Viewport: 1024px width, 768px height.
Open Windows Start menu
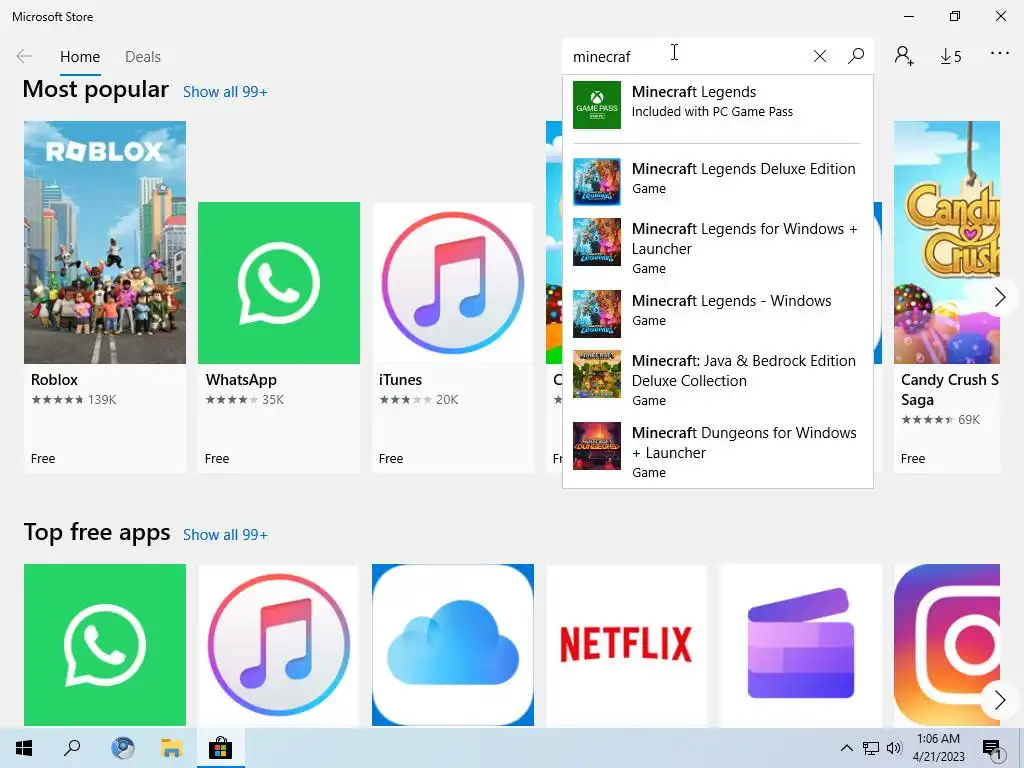[24, 748]
